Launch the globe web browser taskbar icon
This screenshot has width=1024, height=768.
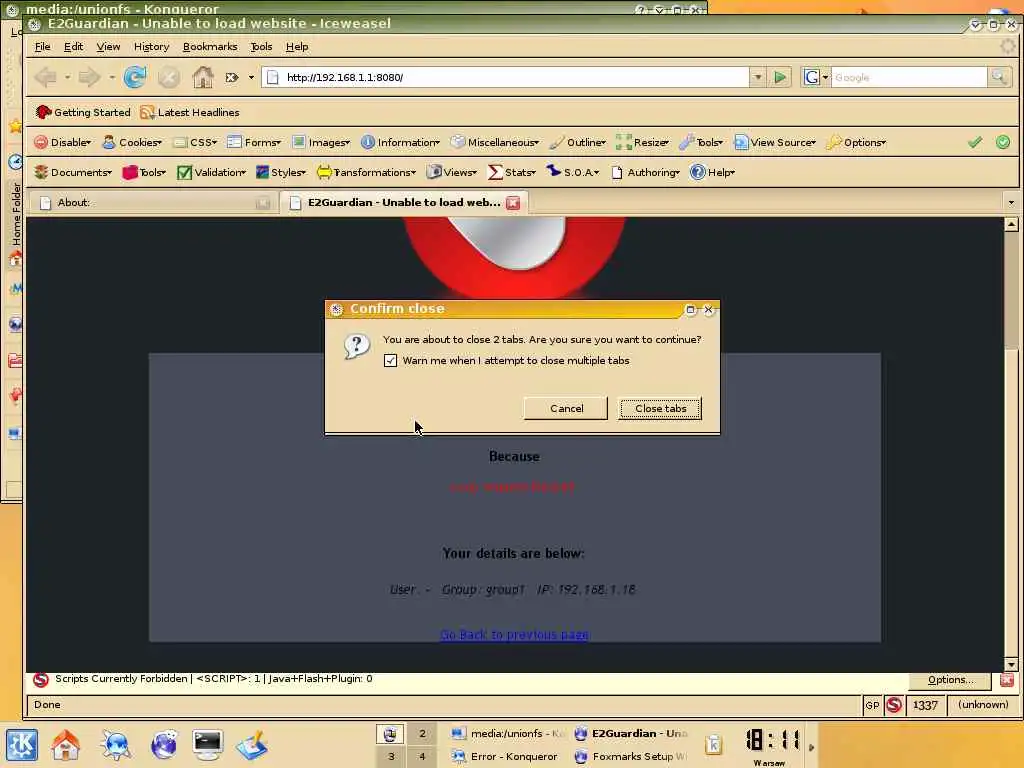click(163, 744)
